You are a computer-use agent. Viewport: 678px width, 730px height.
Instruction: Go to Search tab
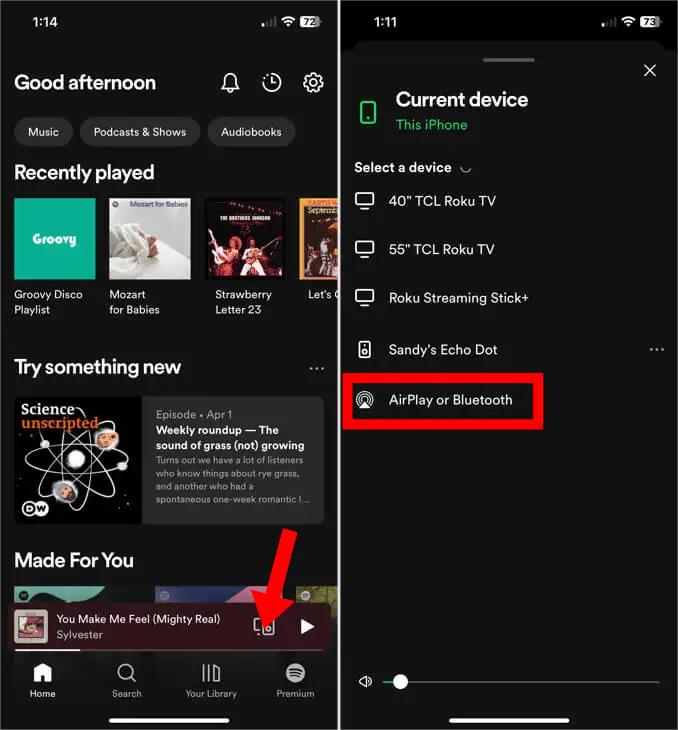[x=127, y=681]
